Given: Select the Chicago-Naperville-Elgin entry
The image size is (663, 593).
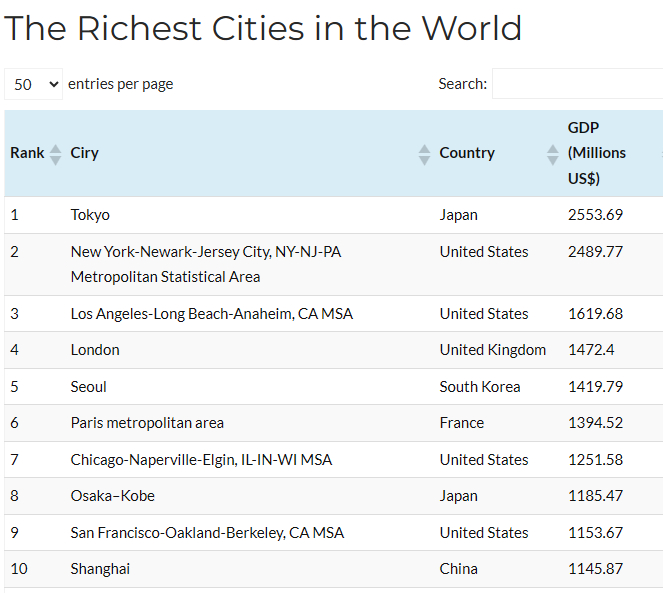Looking at the screenshot, I should pos(201,460).
